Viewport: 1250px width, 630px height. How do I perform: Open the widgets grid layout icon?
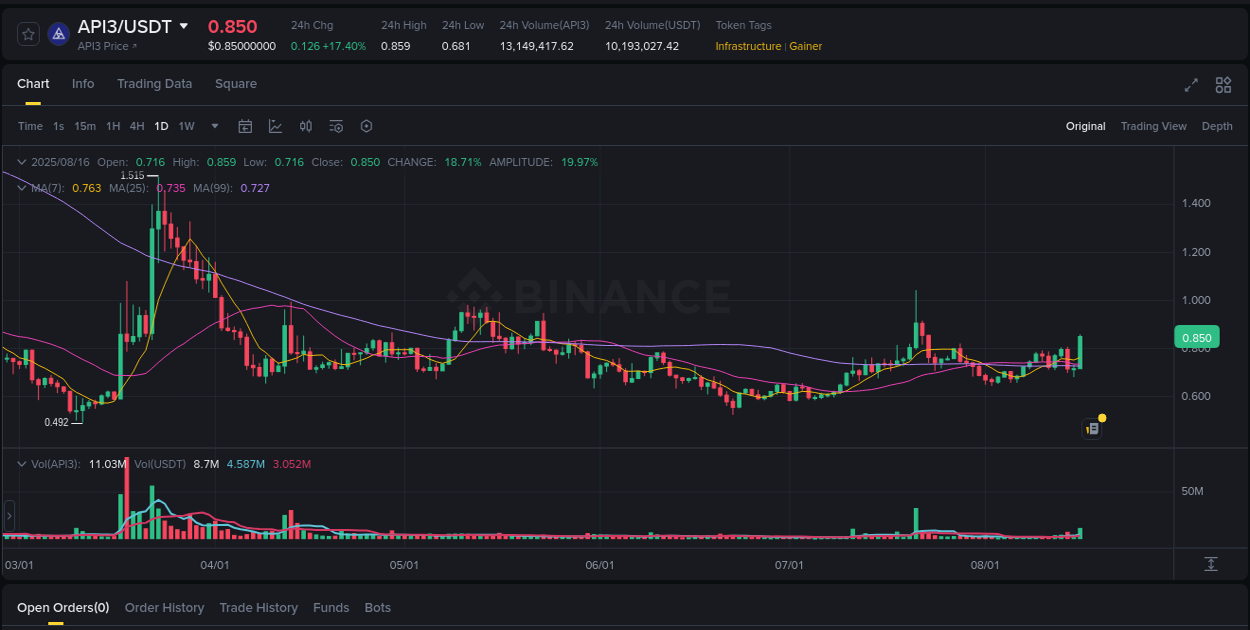(x=1223, y=86)
